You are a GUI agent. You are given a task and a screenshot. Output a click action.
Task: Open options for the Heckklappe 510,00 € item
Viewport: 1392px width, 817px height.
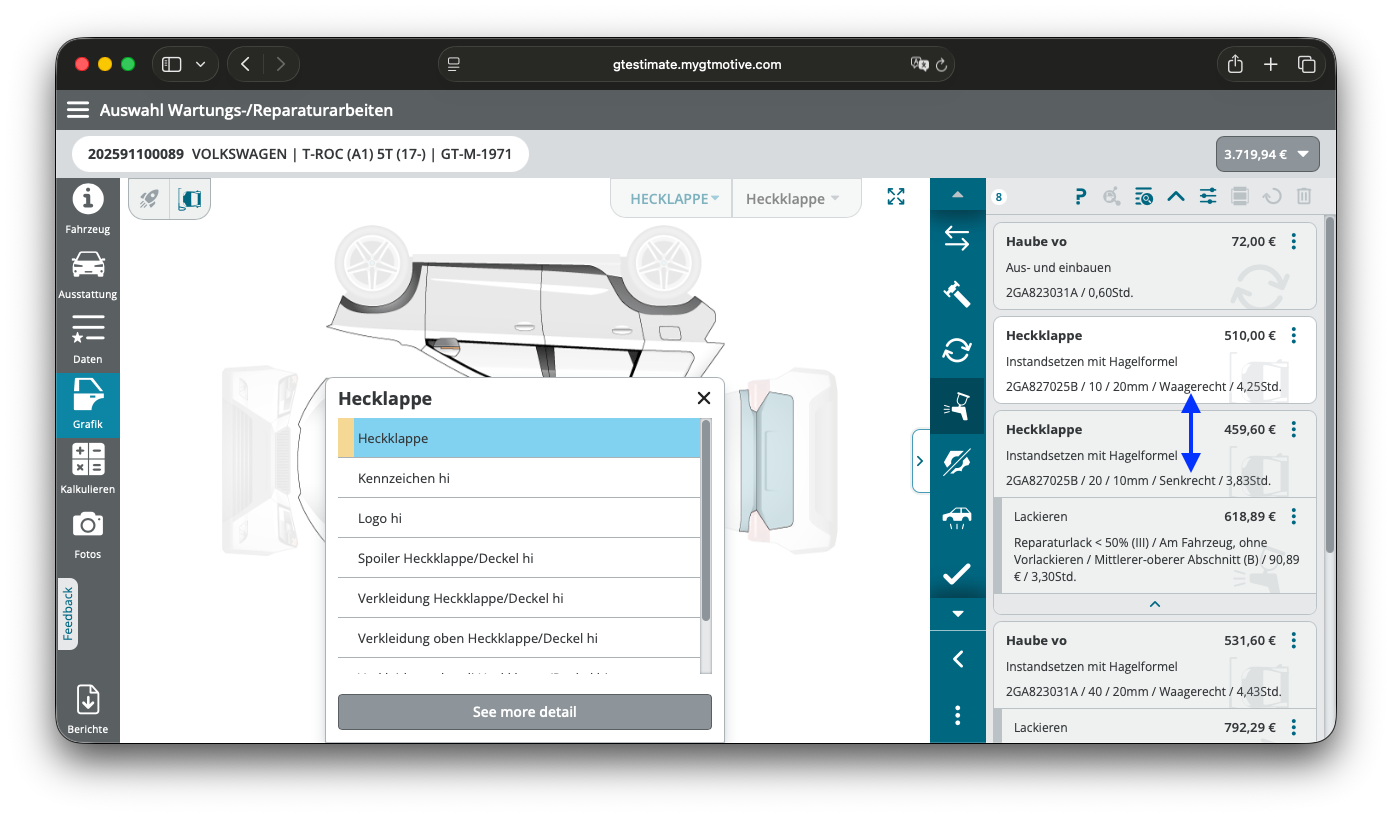(x=1294, y=336)
